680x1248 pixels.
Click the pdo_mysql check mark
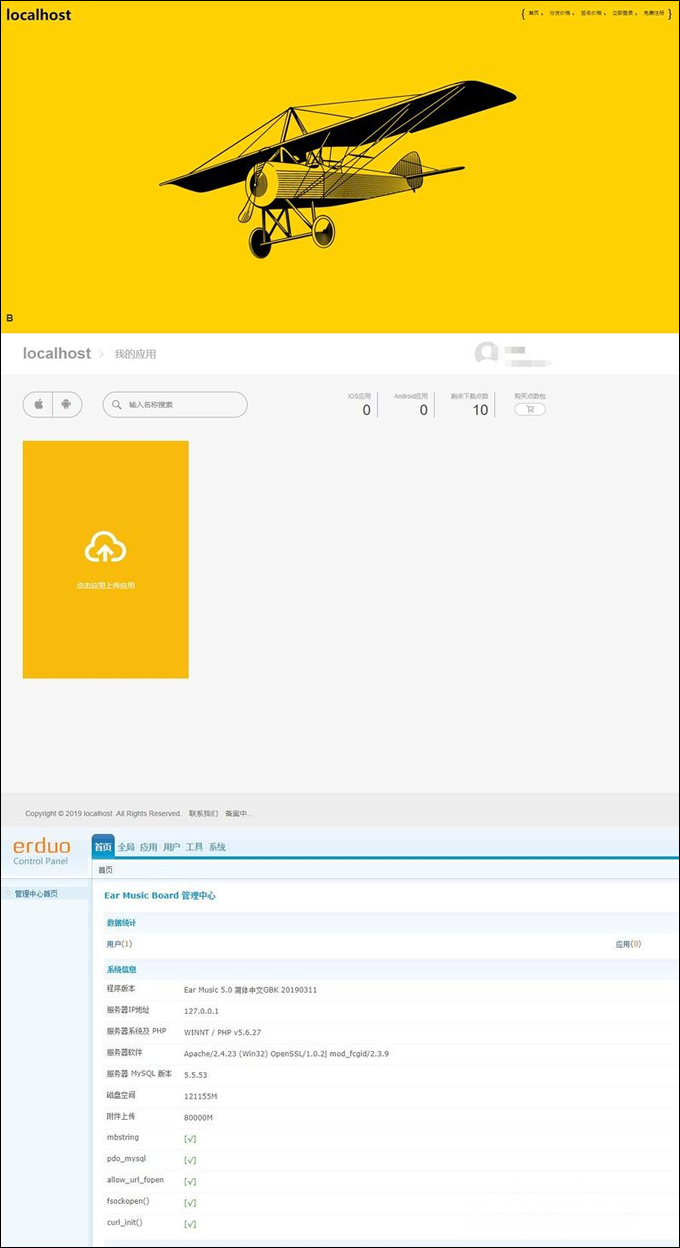pos(190,1160)
